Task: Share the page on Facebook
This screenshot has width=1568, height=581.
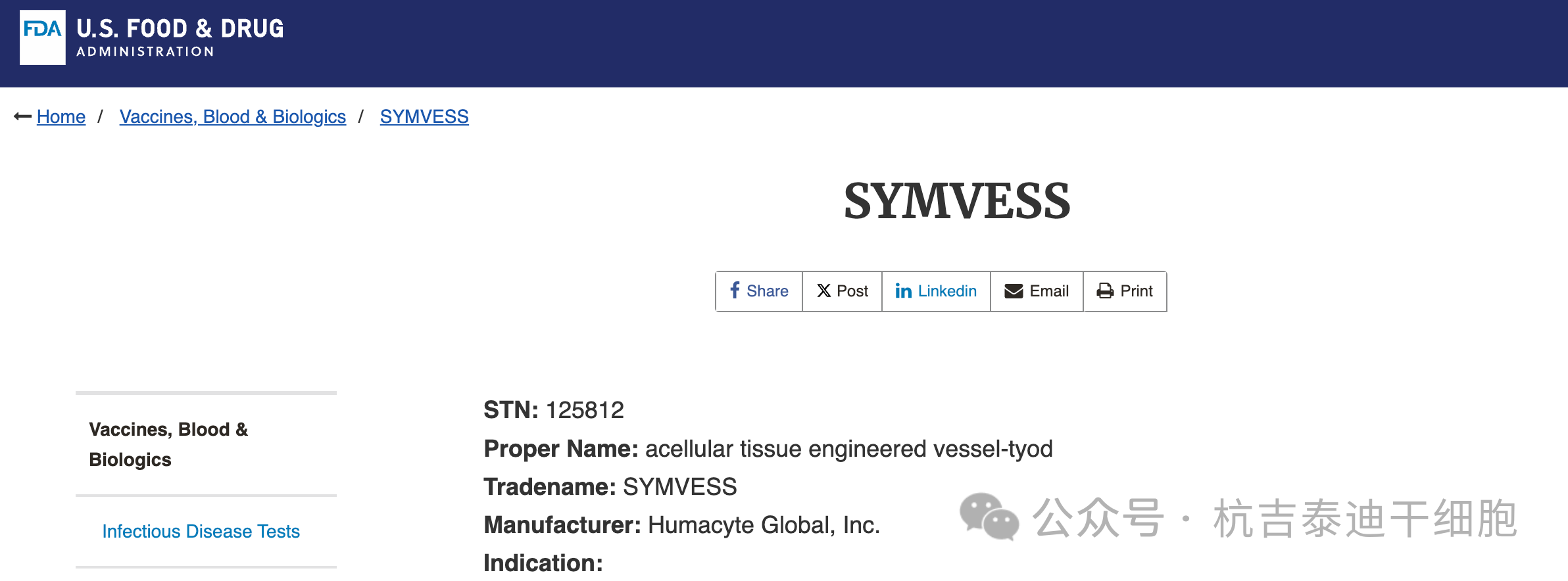Action: 758,291
